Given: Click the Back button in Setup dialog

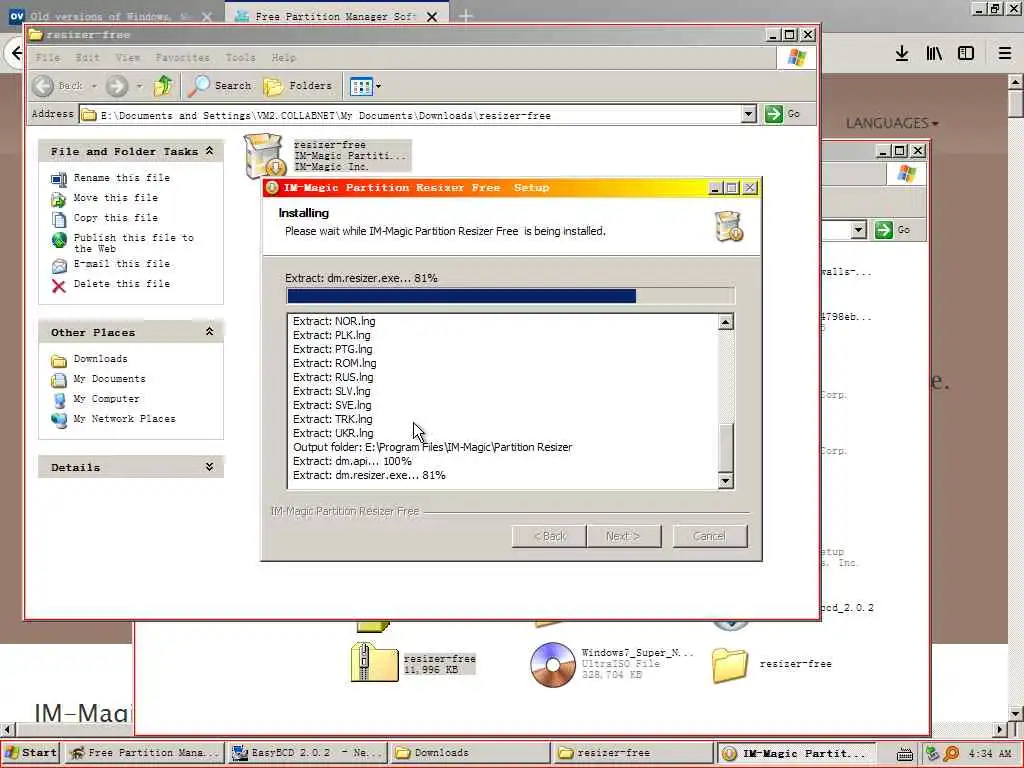Looking at the screenshot, I should coord(549,536).
